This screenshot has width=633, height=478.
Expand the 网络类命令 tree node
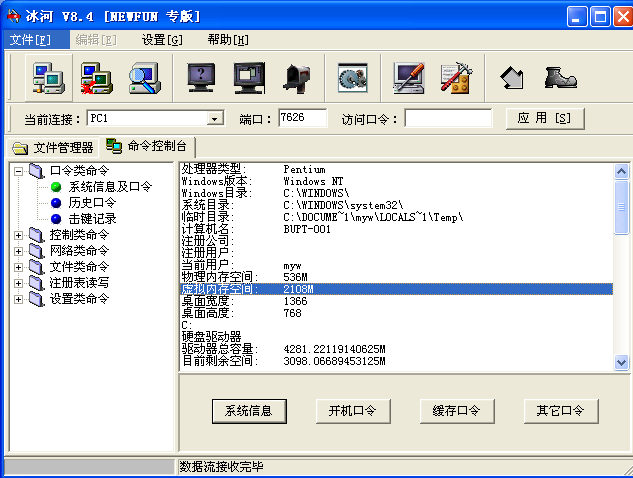click(18, 251)
